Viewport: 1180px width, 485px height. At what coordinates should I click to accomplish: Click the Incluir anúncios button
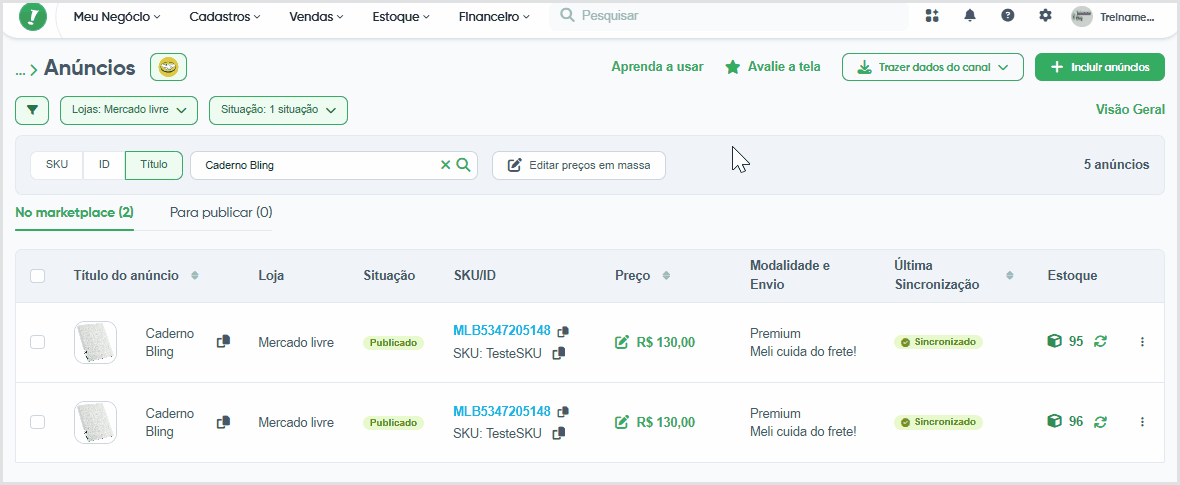pyautogui.click(x=1099, y=67)
